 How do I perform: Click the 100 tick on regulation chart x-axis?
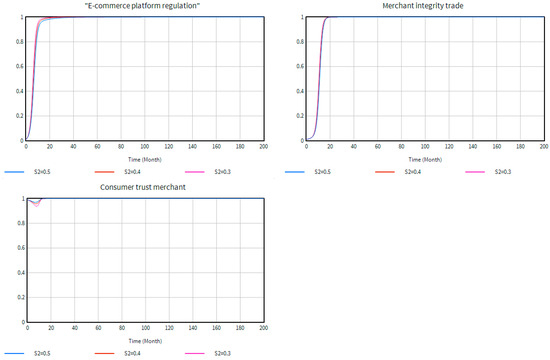(x=145, y=146)
